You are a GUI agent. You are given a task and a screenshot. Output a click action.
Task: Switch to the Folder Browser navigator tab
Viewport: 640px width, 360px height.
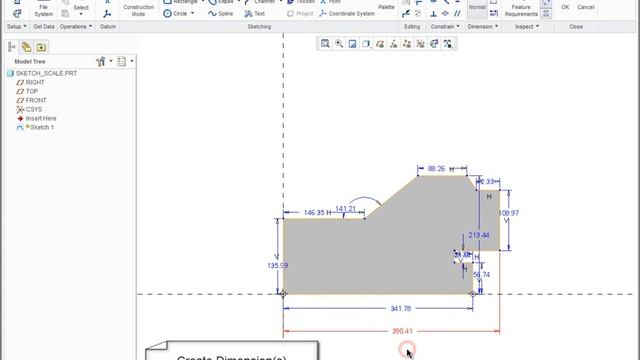(27, 47)
